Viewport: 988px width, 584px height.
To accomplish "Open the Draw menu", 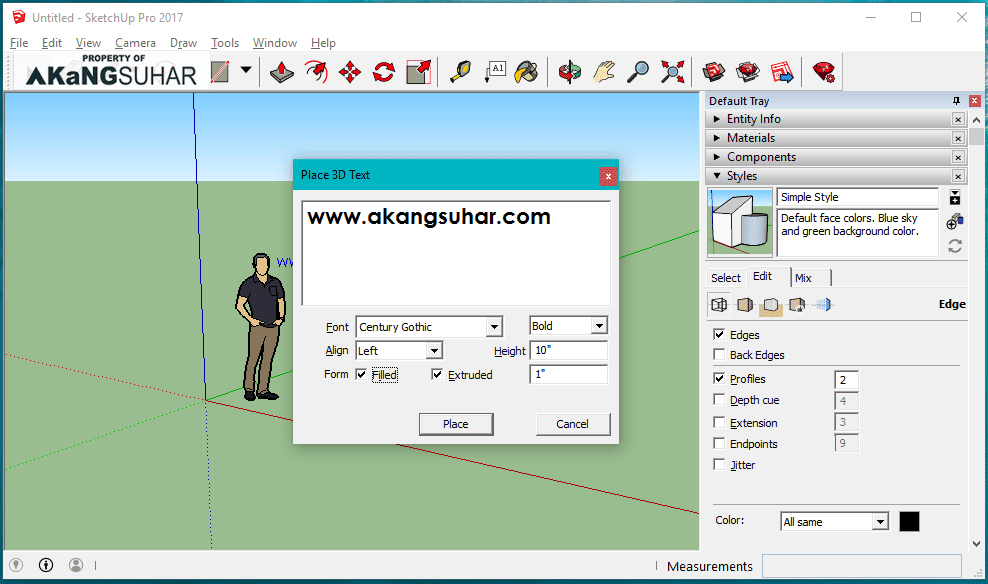I will [x=183, y=43].
